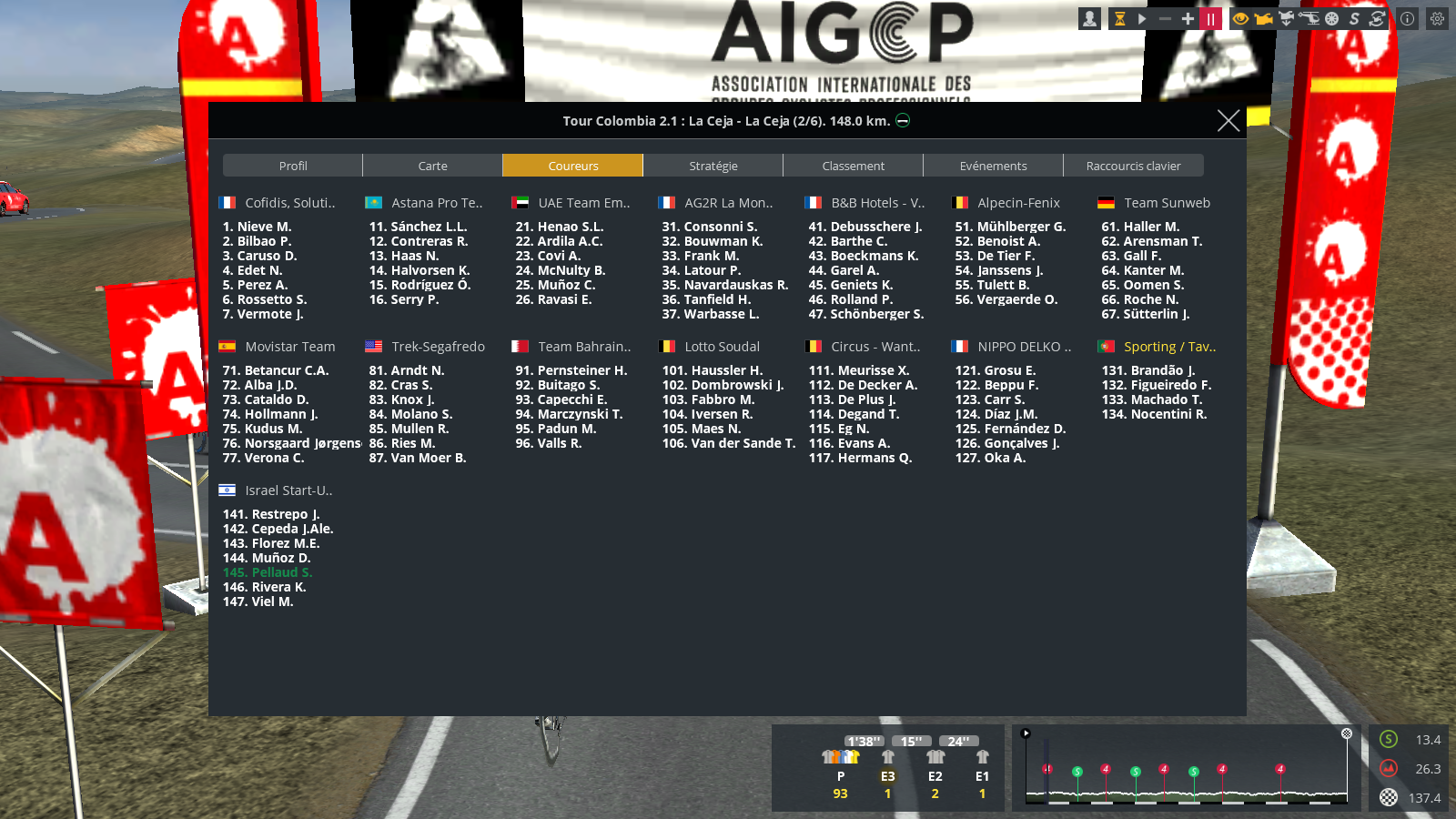Screen dimensions: 1456x819
Task: Click the checkered finish distance icon
Action: point(1389,797)
